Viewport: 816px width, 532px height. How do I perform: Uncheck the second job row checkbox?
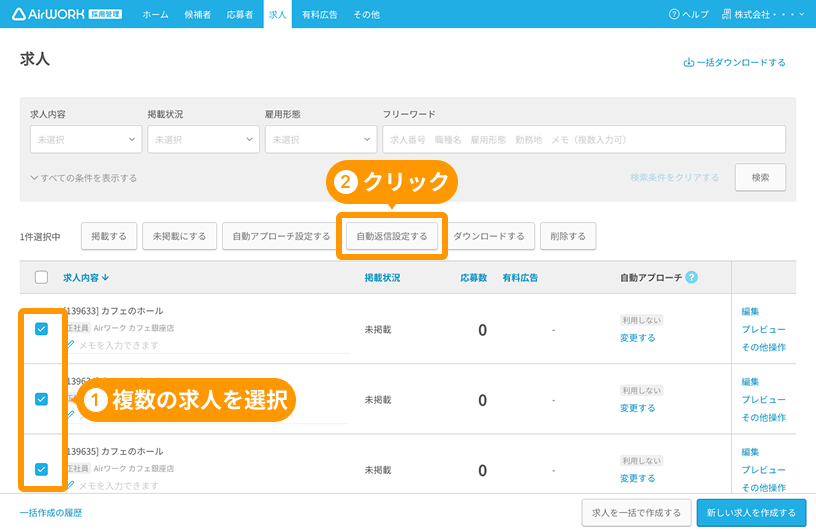point(42,399)
